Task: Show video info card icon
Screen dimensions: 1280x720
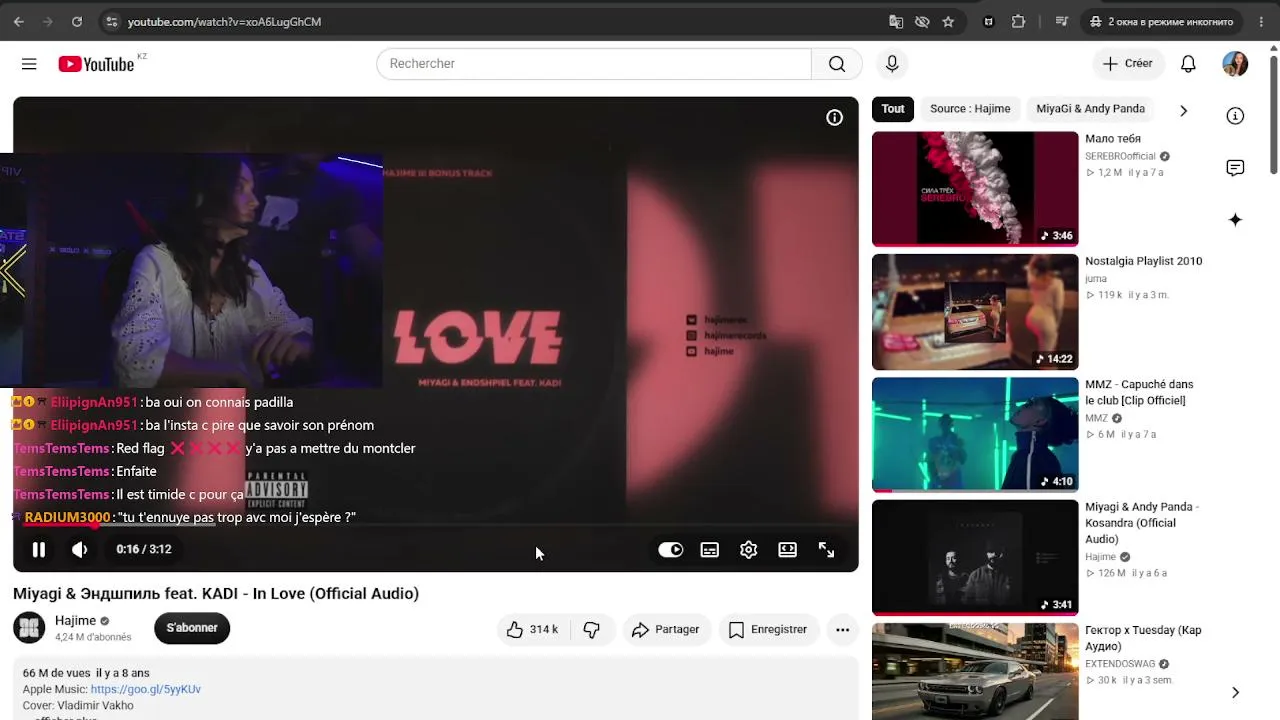Action: pos(834,117)
